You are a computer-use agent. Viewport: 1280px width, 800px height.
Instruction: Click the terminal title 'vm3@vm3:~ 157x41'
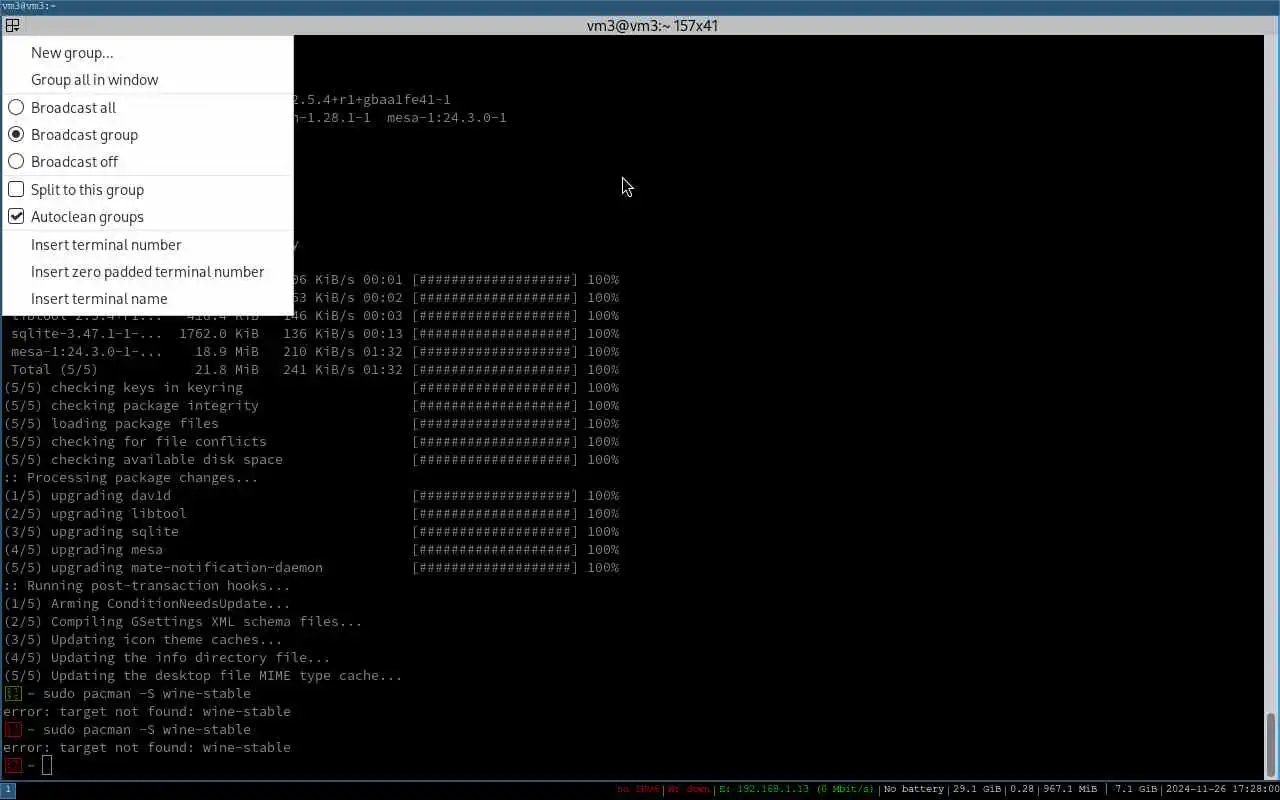pyautogui.click(x=652, y=26)
